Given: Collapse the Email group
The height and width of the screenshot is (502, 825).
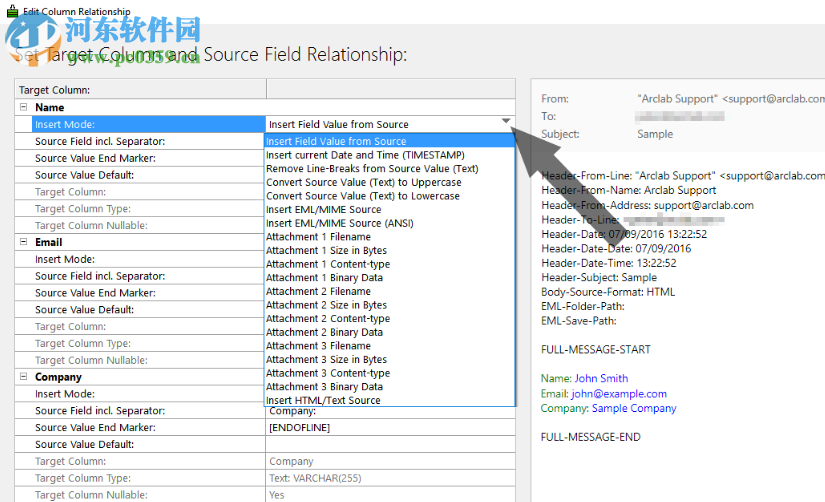Looking at the screenshot, I should click(24, 242).
